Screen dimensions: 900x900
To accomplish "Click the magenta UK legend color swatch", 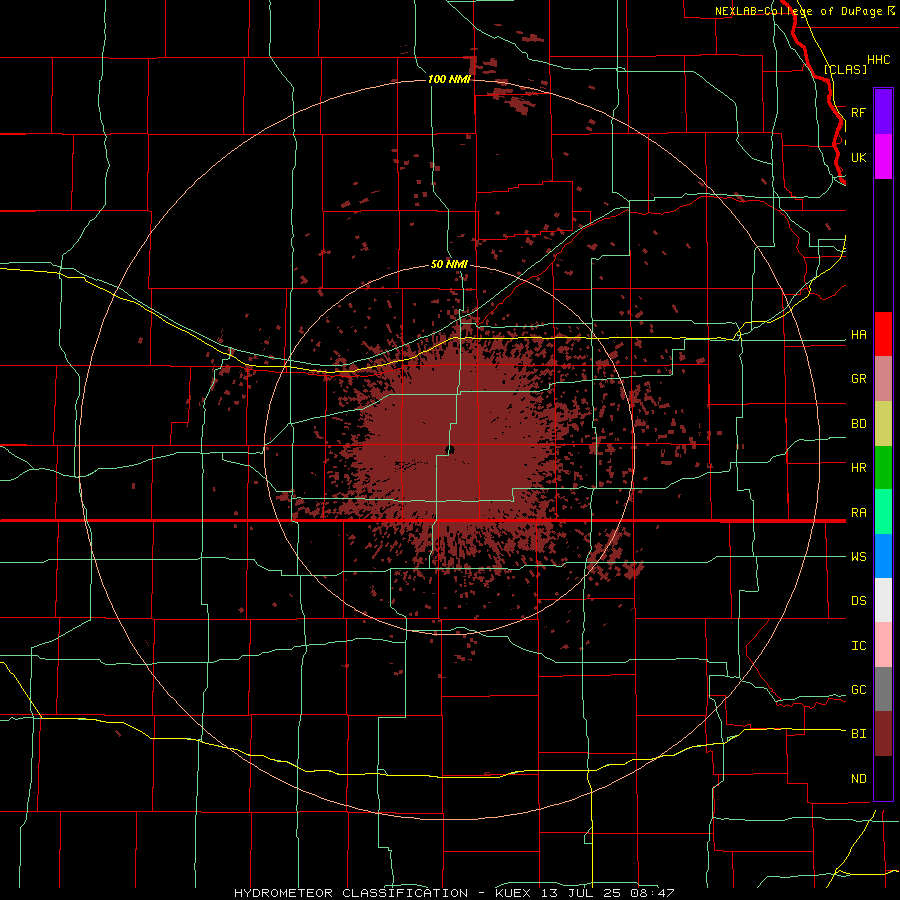I will [x=883, y=157].
